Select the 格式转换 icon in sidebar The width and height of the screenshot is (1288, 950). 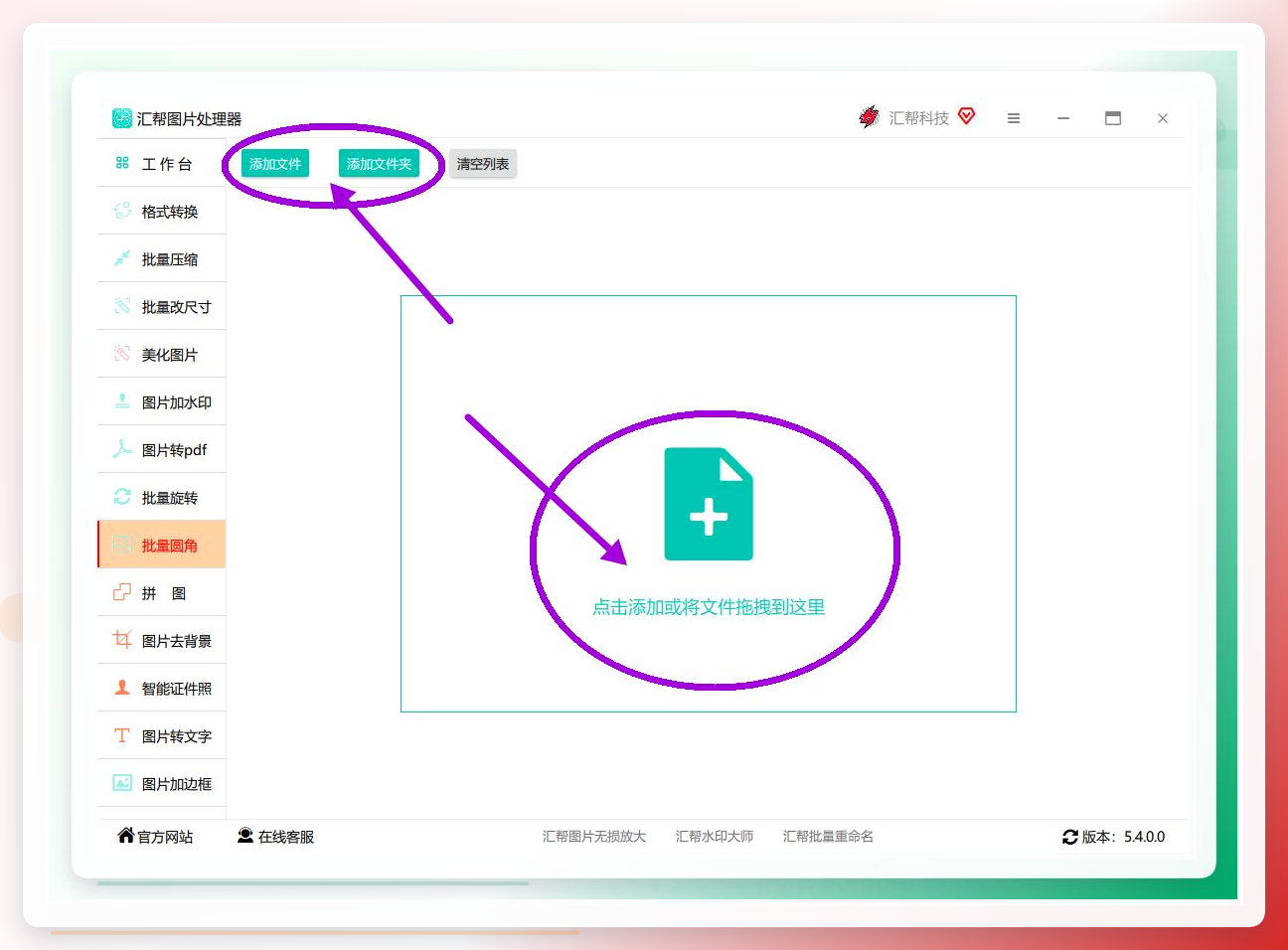122,211
